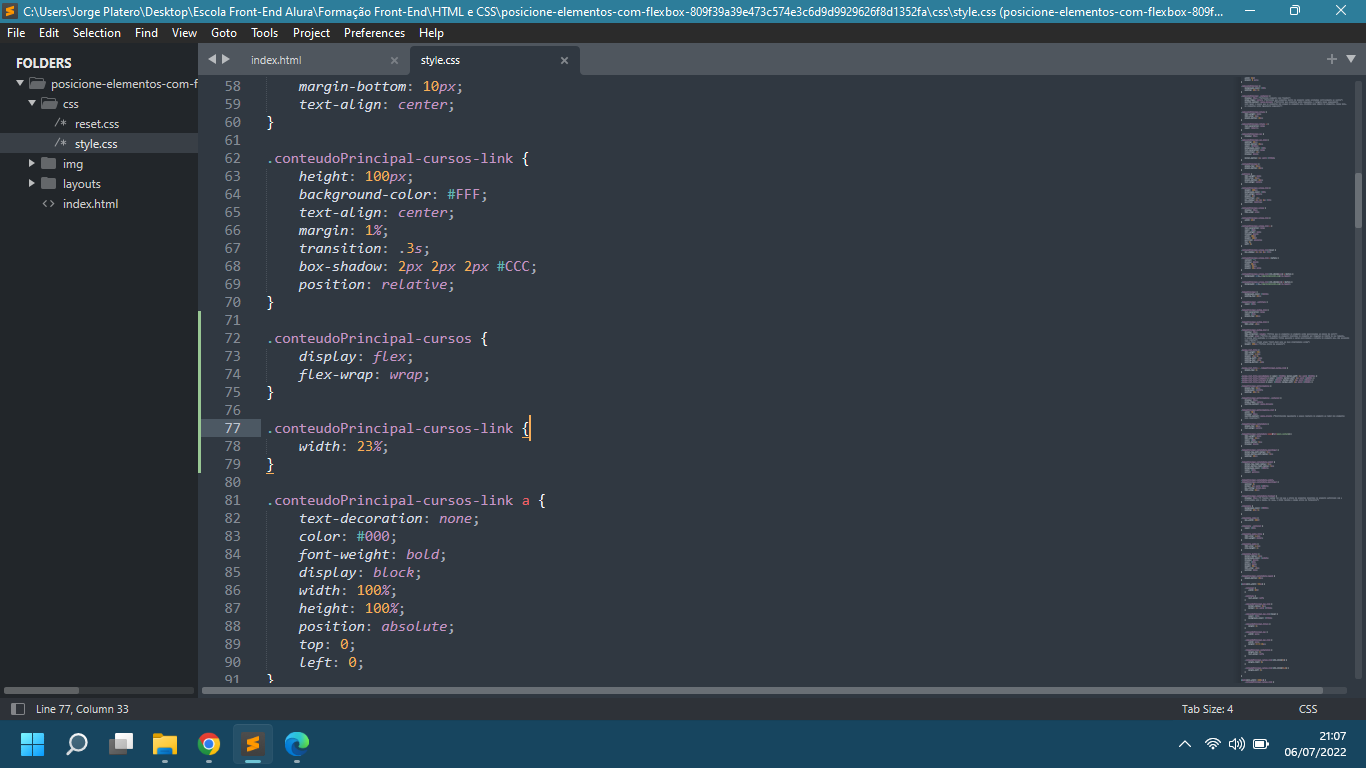Click the FOLDERS sidebar heading
The image size is (1366, 768).
44,63
